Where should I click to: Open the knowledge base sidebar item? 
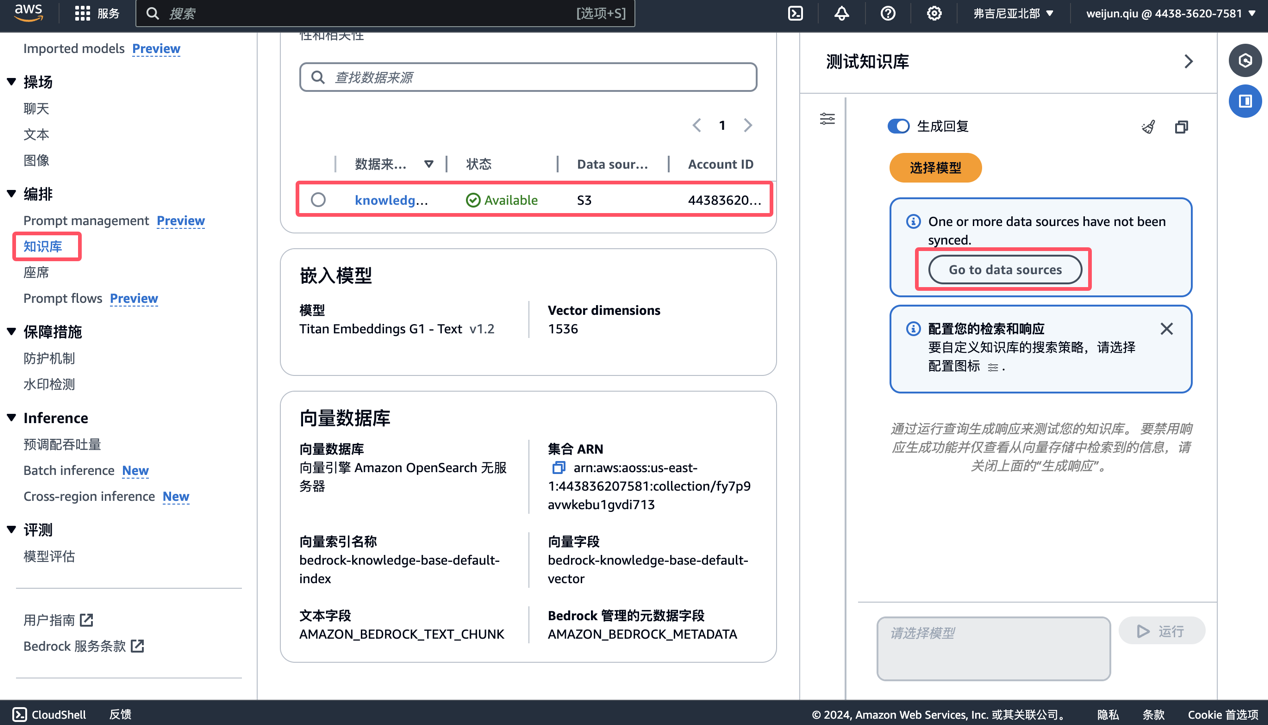[43, 246]
